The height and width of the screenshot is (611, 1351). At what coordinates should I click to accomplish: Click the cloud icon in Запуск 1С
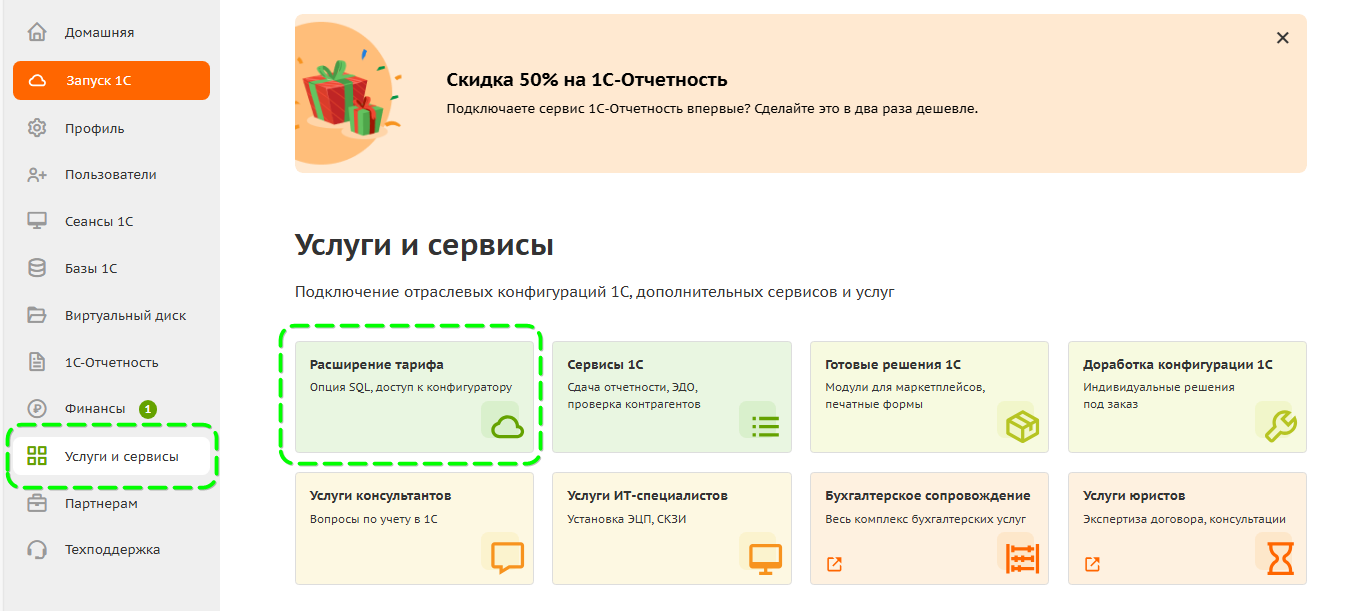pyautogui.click(x=37, y=81)
